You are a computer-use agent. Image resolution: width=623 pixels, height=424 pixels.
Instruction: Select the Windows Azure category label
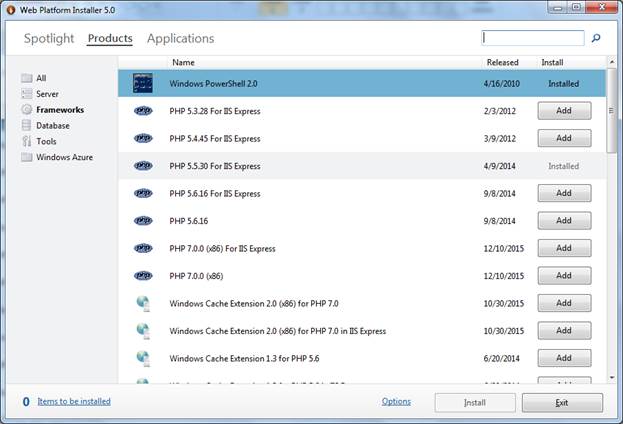64,157
